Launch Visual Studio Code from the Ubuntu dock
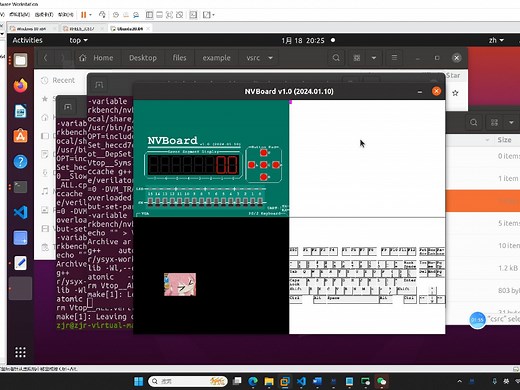Viewport: 520px width, 390px height. point(20,212)
